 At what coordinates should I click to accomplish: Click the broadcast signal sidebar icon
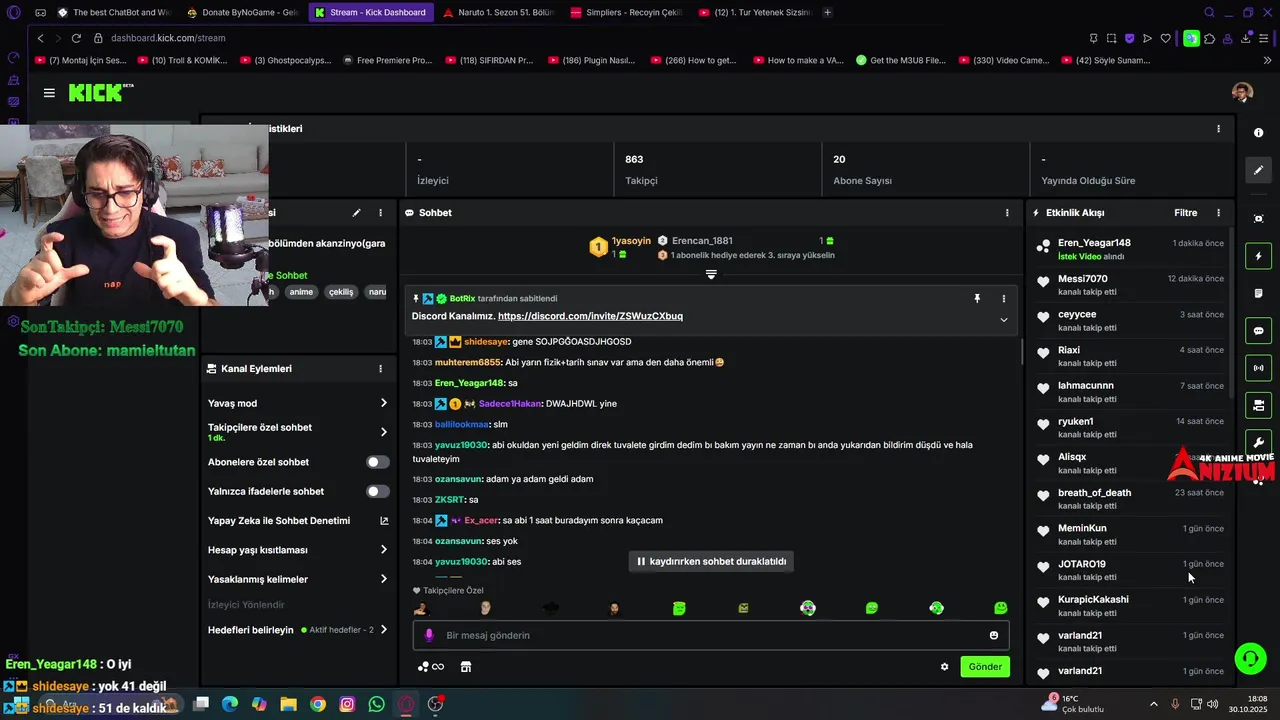coord(1258,368)
